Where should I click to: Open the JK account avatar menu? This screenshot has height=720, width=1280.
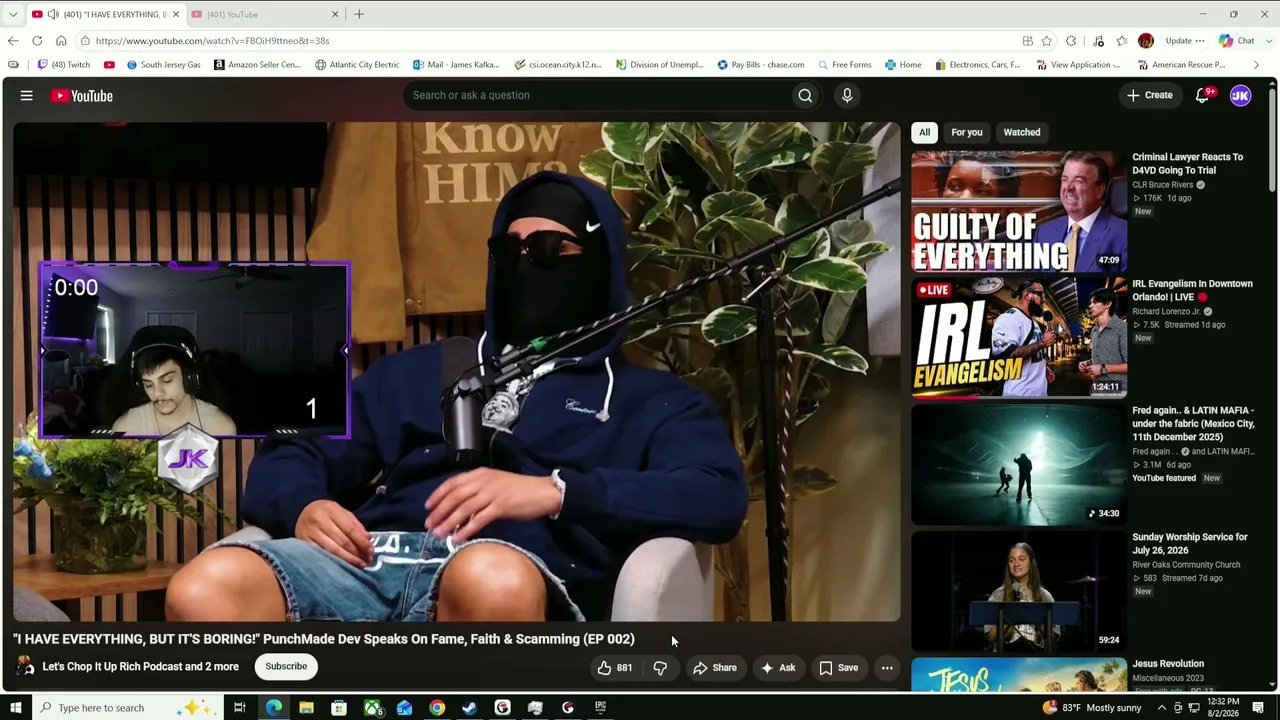click(x=1240, y=96)
